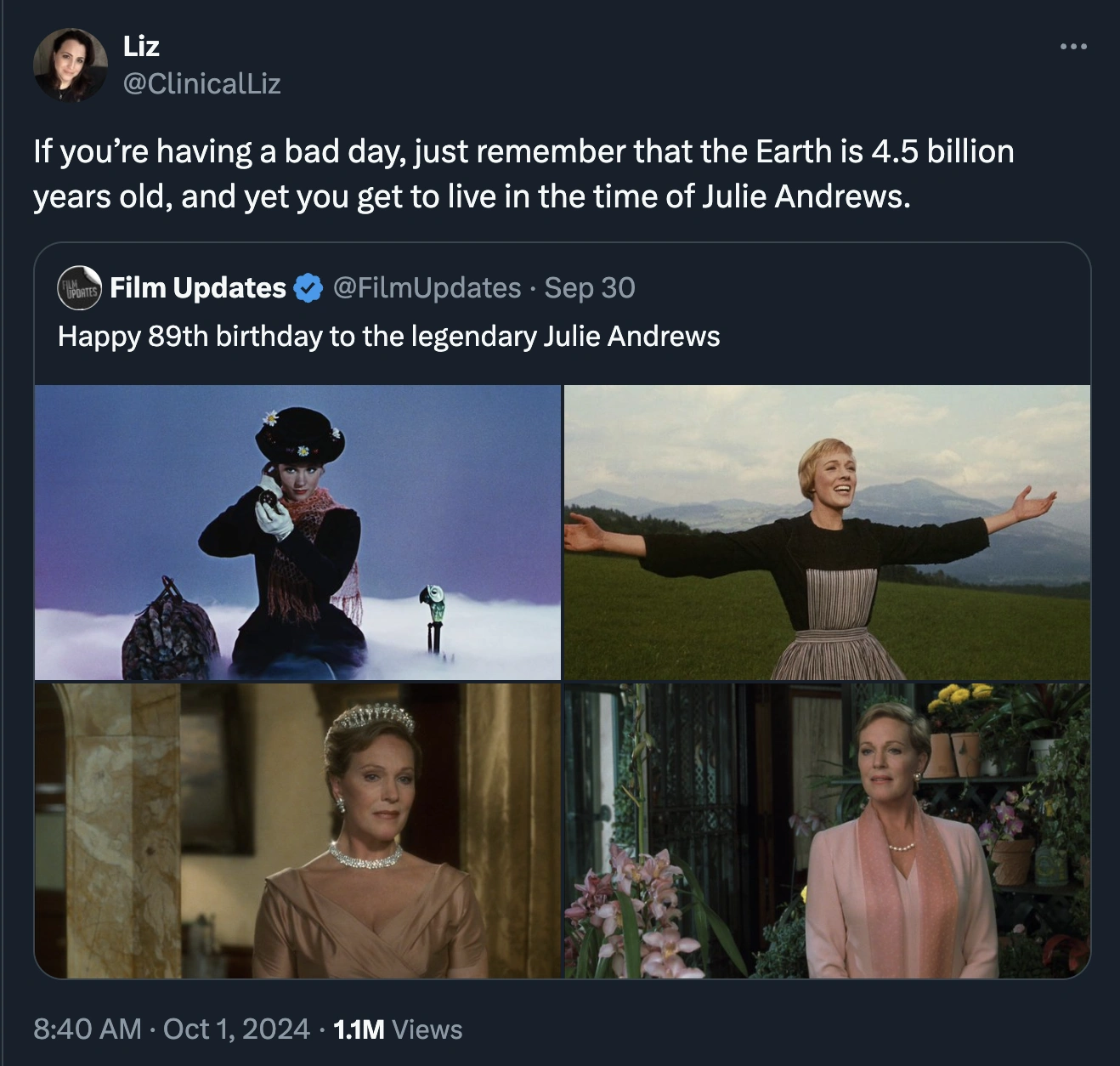Open the tiara queen portrait photo

pyautogui.click(x=297, y=831)
